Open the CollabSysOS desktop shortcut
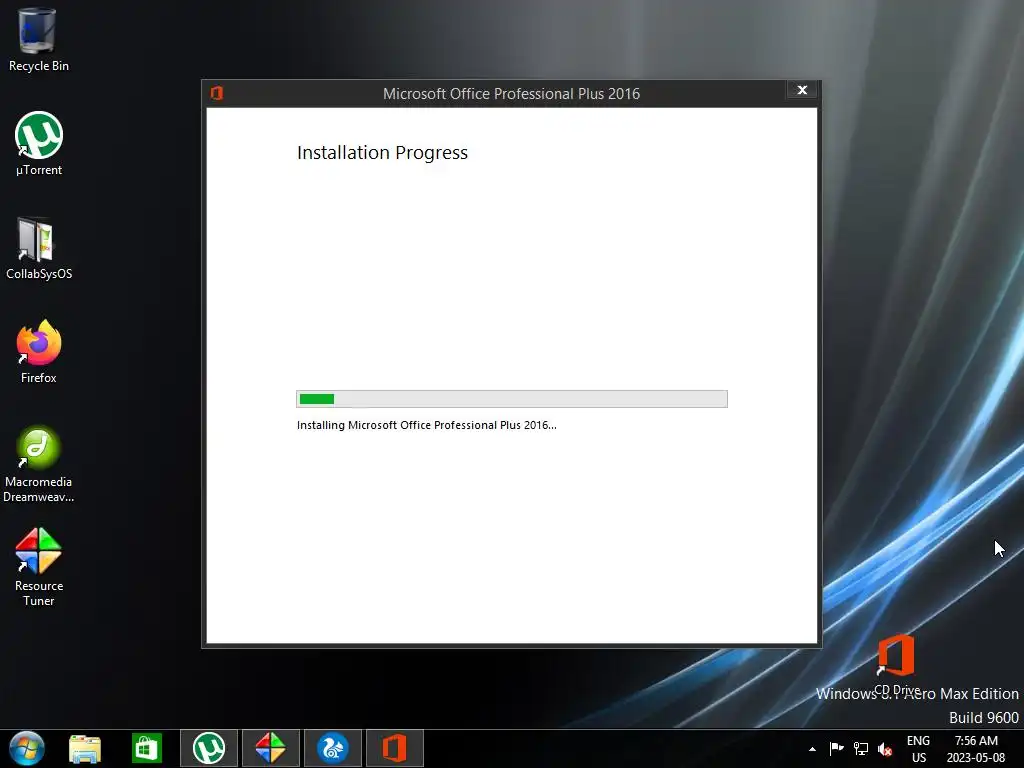1024x768 pixels. (x=39, y=248)
